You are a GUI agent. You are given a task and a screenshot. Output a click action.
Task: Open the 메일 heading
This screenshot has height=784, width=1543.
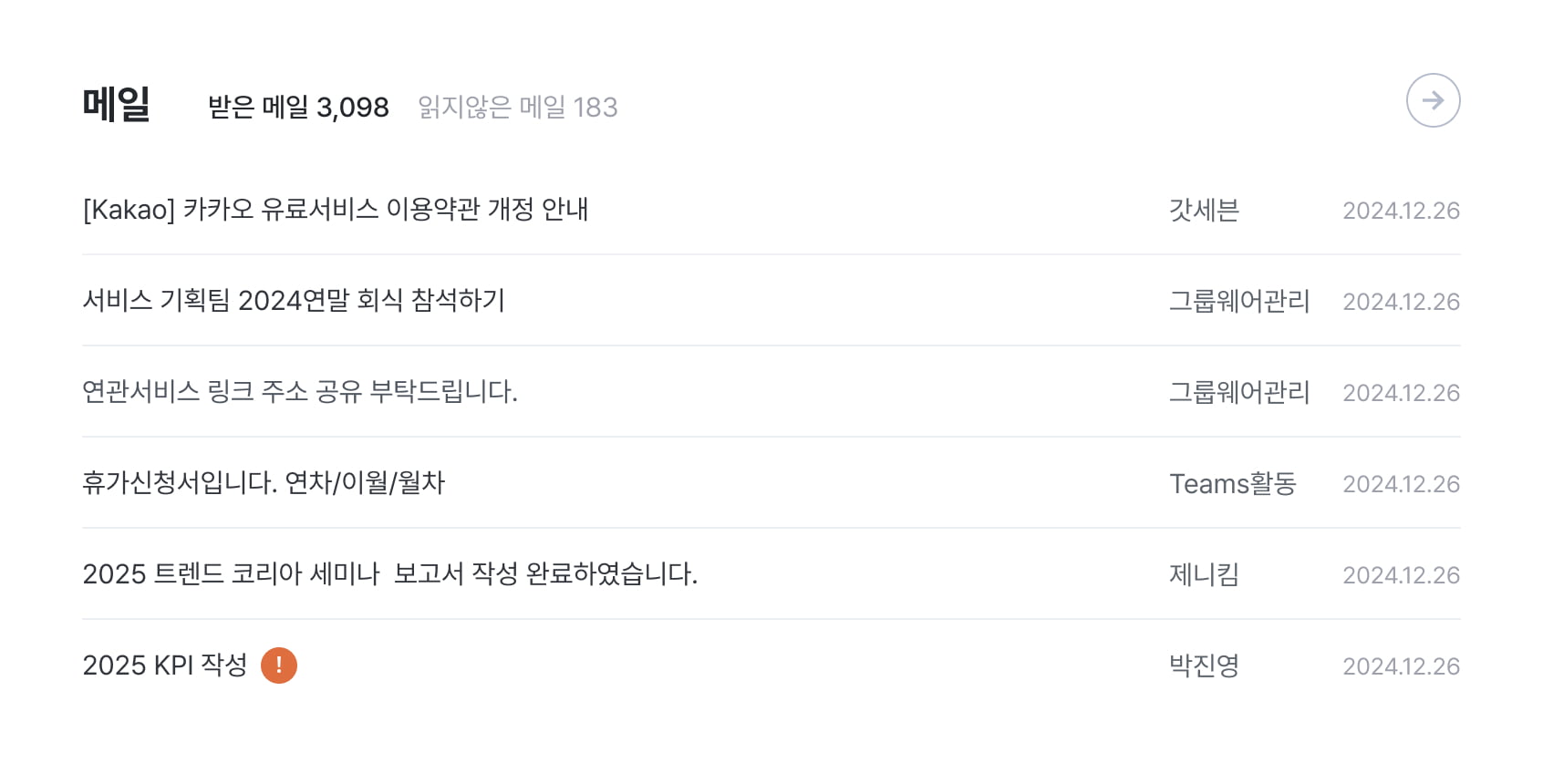click(x=117, y=104)
